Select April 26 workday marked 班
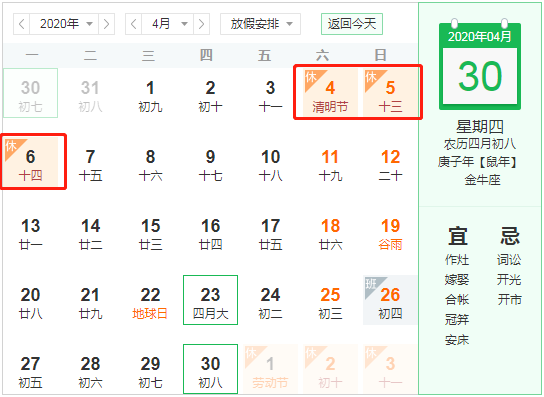This screenshot has height=397, width=544. (x=390, y=300)
